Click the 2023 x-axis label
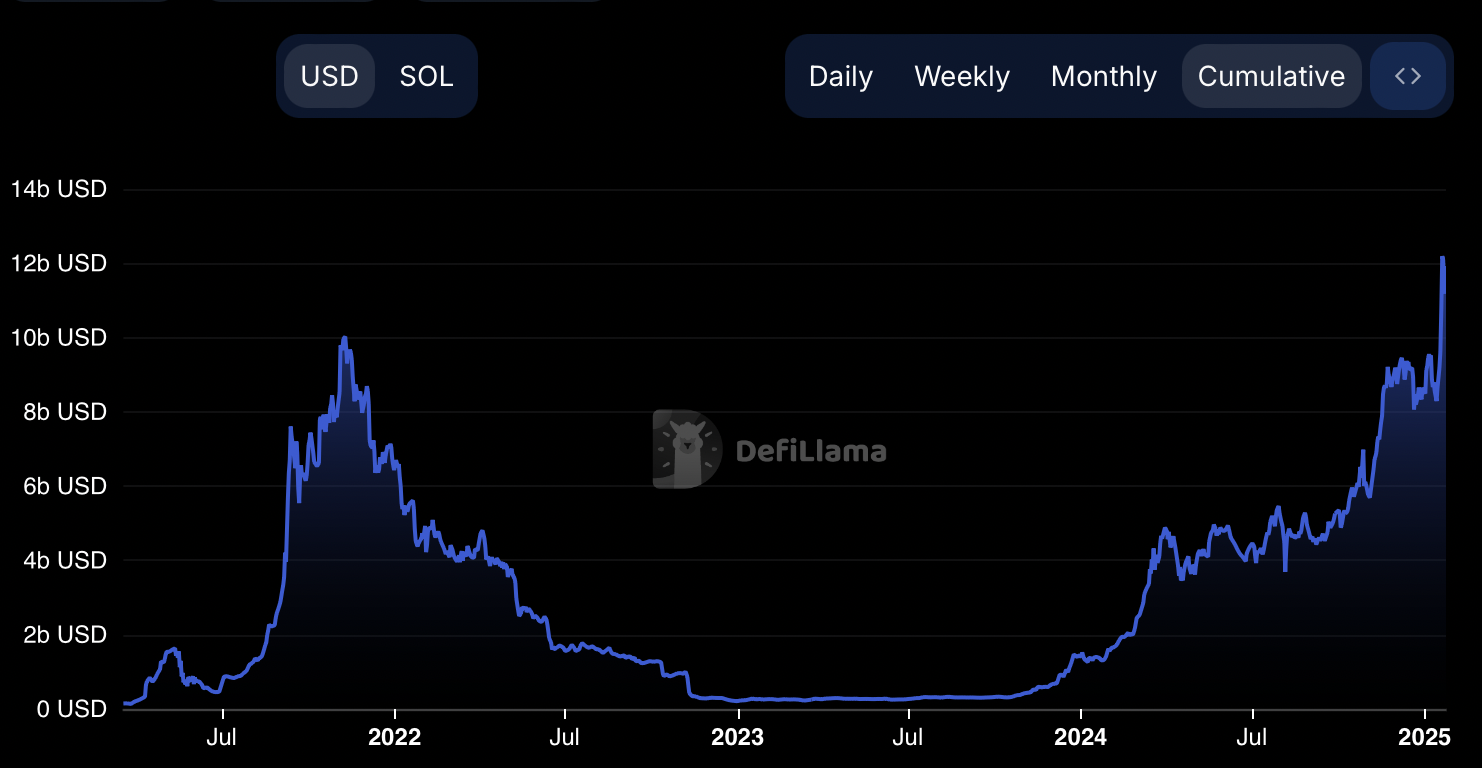 (737, 738)
